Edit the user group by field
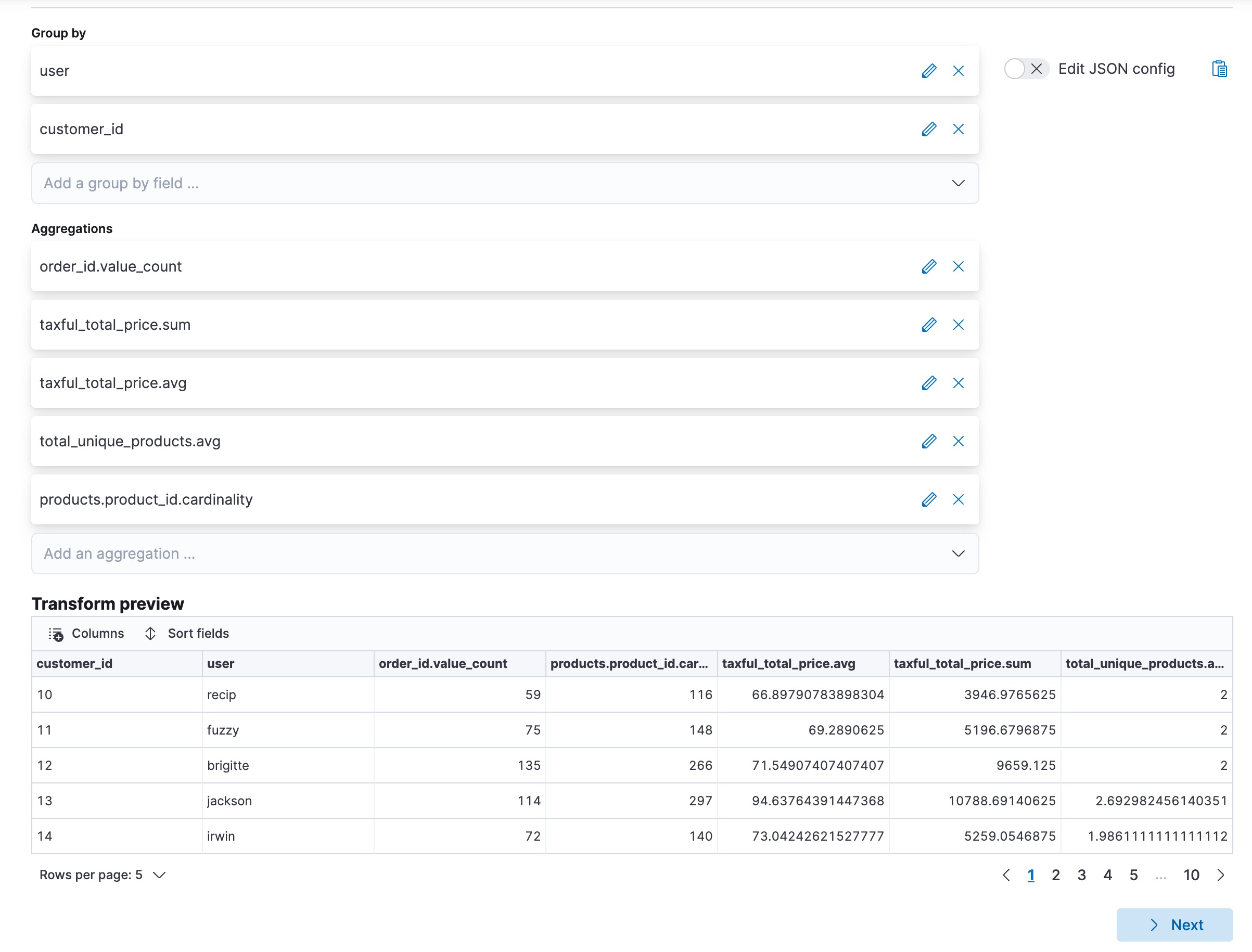Image resolution: width=1252 pixels, height=952 pixels. (x=928, y=70)
